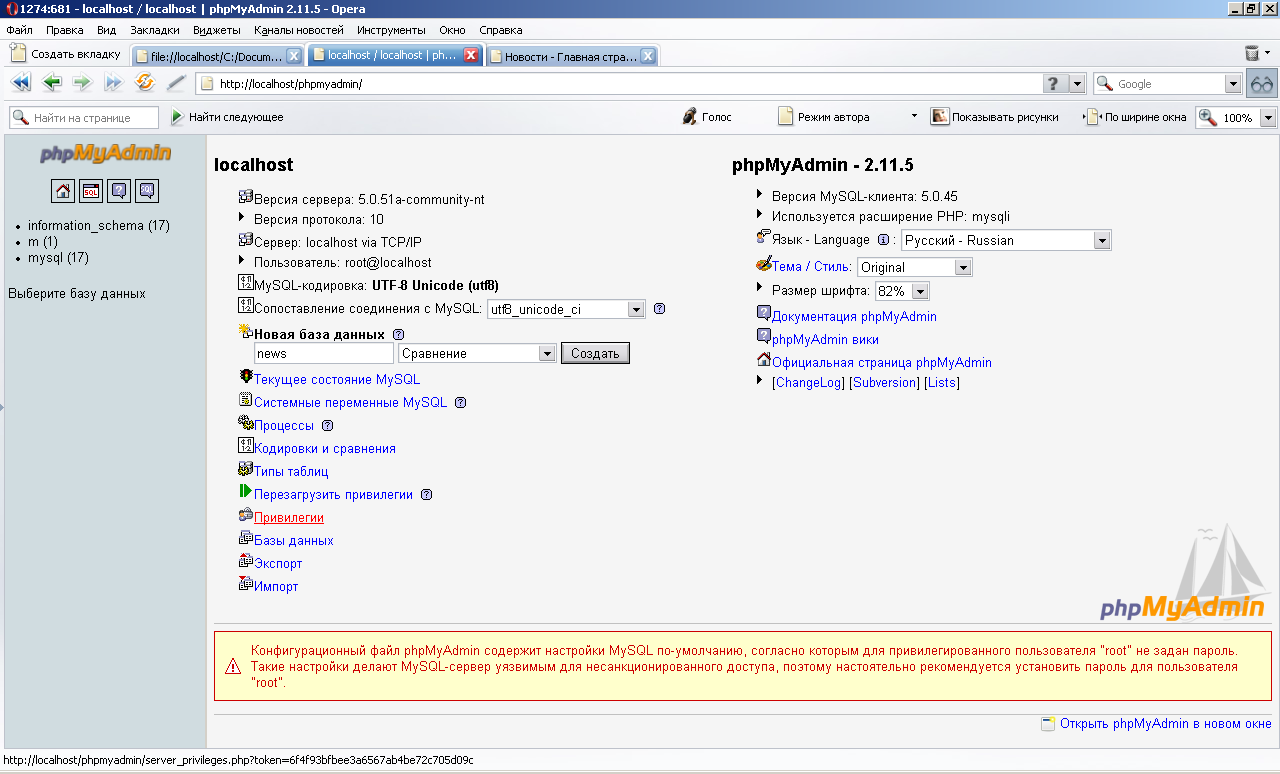The height and width of the screenshot is (774, 1280).
Task: Open the Размер шрифта 82% dropdown
Action: 920,291
